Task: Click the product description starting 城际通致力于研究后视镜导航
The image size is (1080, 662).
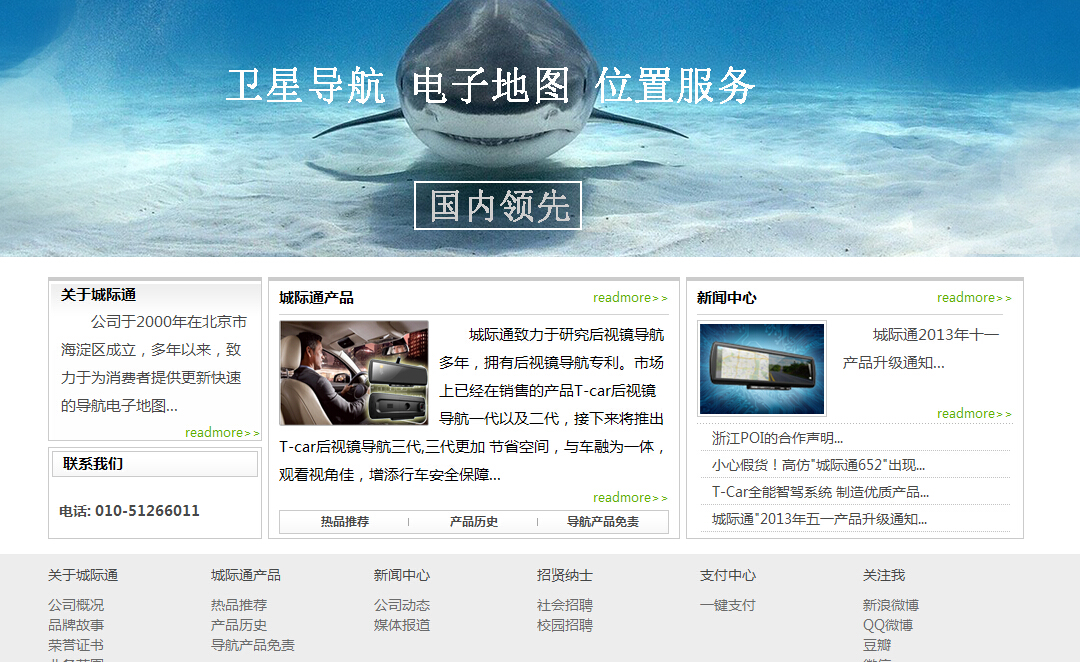Action: [473, 404]
